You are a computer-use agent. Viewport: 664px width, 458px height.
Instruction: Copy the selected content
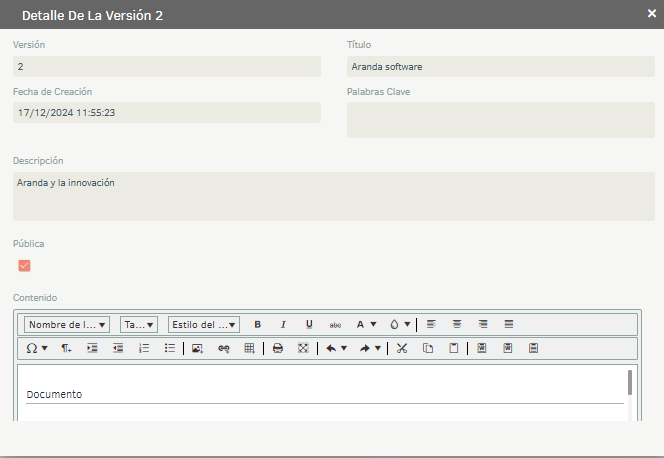tap(428, 348)
